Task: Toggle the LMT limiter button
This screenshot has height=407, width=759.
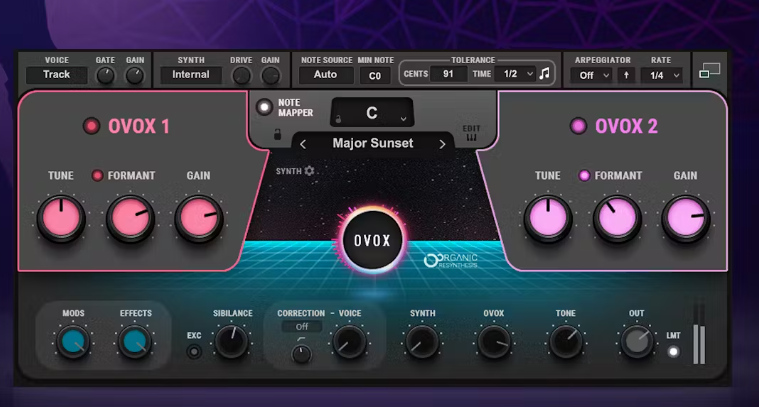Action: click(x=673, y=352)
